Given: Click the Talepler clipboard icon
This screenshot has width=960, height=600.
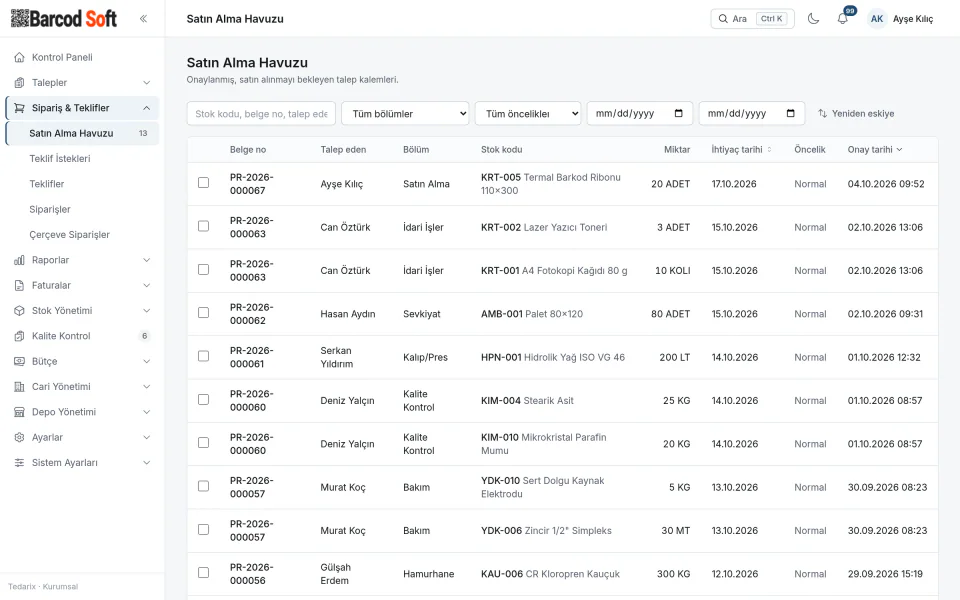Looking at the screenshot, I should (x=20, y=83).
